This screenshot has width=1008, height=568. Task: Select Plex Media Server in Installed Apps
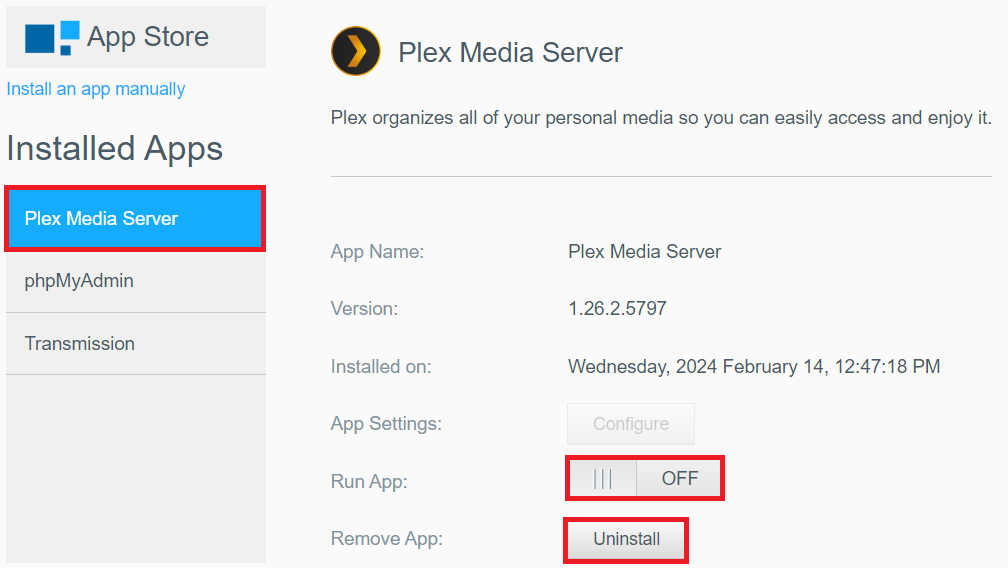click(135, 218)
